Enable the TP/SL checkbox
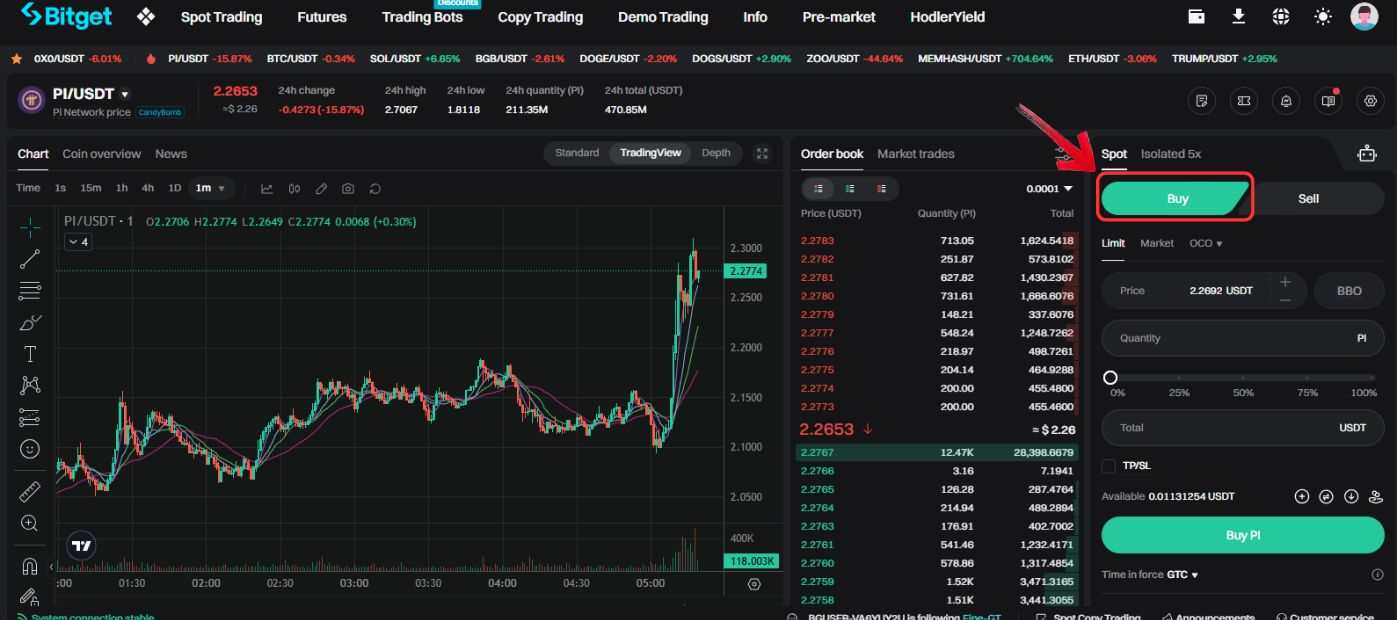 click(x=1108, y=466)
